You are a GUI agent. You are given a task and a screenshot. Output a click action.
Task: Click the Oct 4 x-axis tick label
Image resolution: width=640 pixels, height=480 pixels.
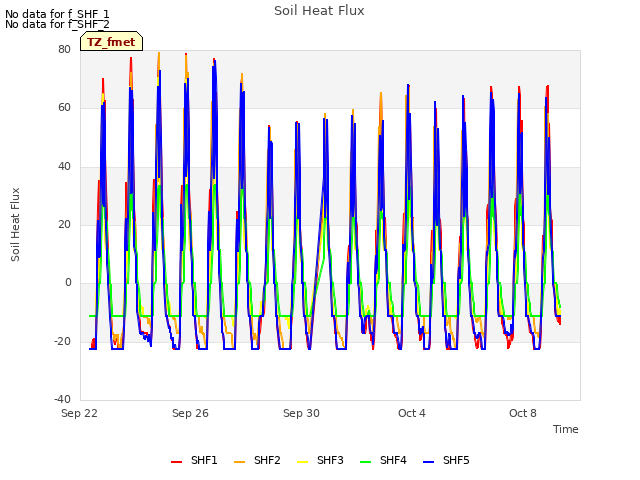click(412, 413)
